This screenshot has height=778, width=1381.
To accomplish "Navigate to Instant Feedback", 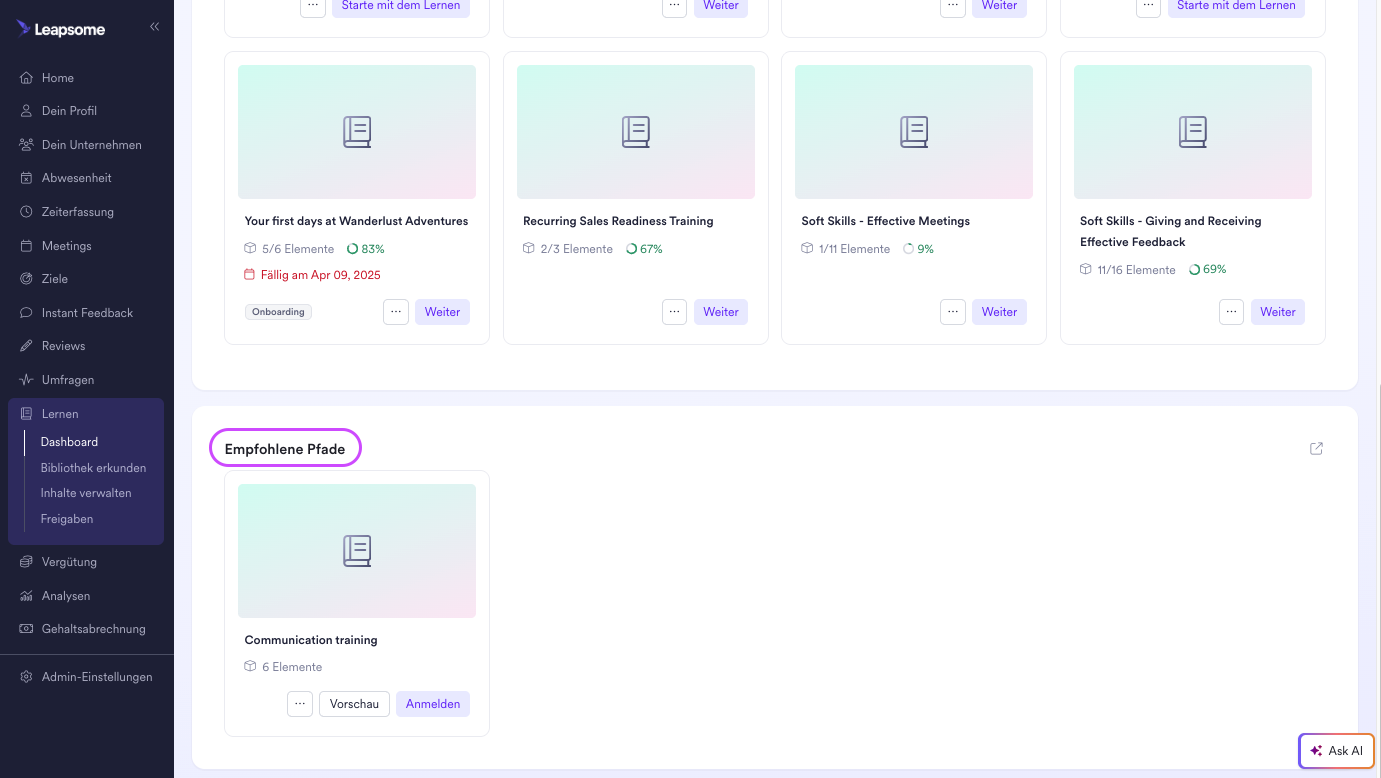I will 87,313.
